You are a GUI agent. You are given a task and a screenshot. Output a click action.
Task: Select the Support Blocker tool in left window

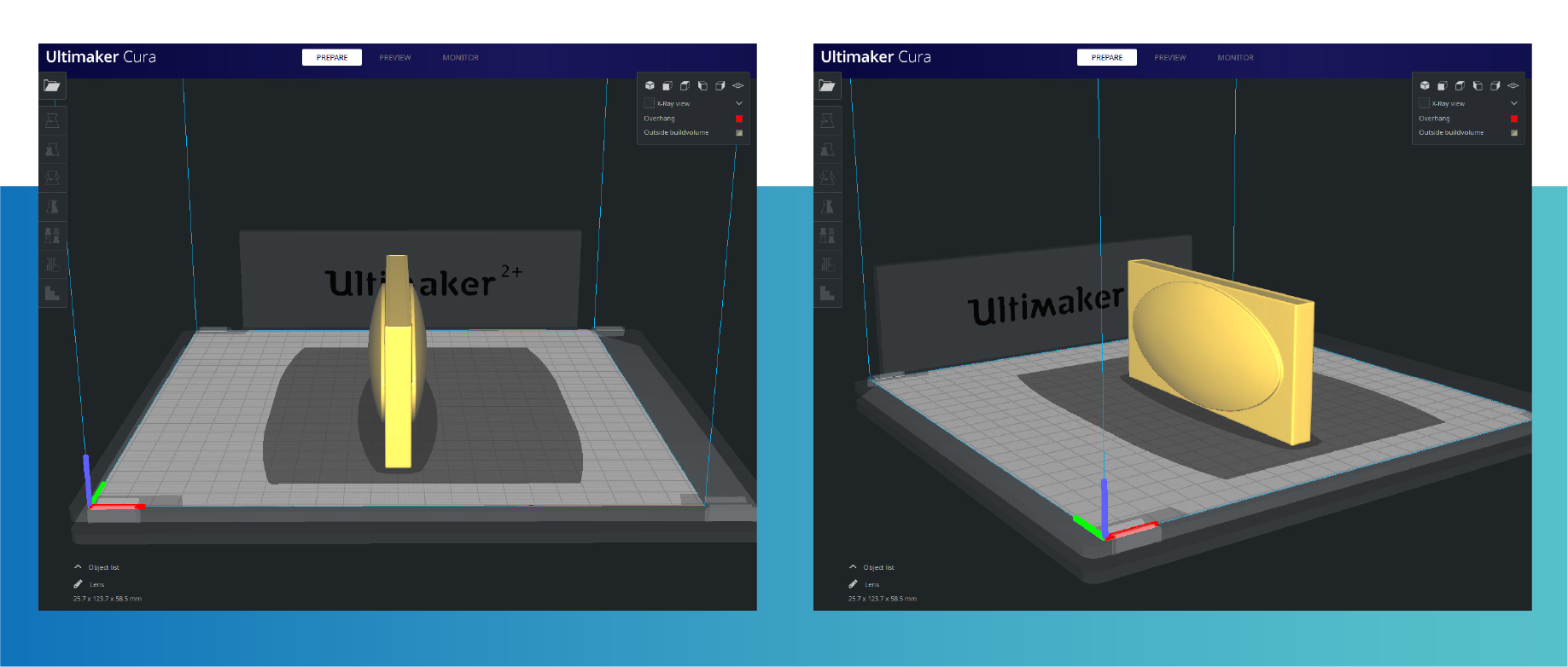[x=52, y=293]
